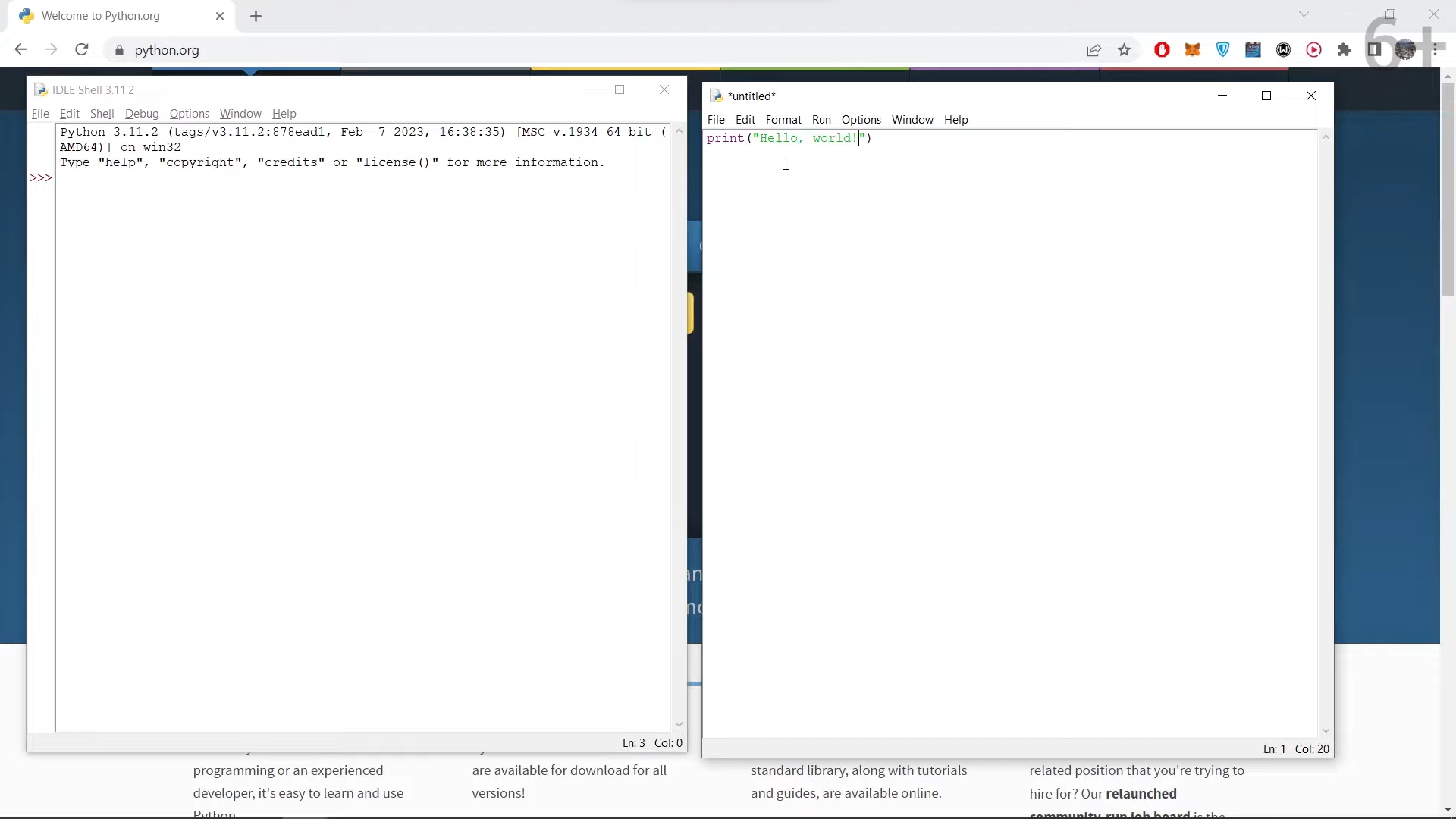
Task: Open File menu in untitled editor
Action: coord(716,120)
